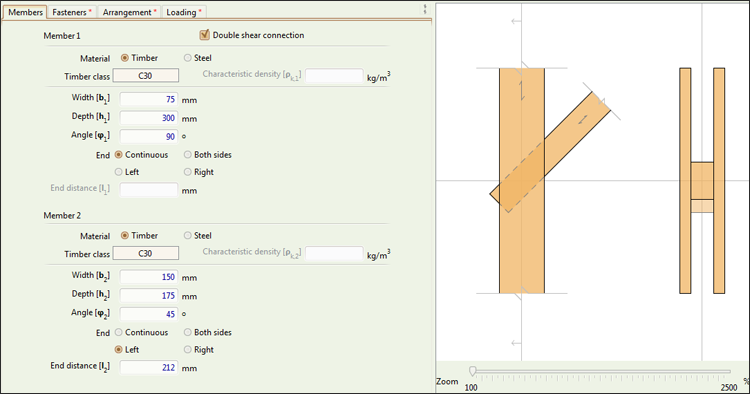Open Member 2 Timber class C30 selector
The height and width of the screenshot is (394, 750).
[x=146, y=253]
